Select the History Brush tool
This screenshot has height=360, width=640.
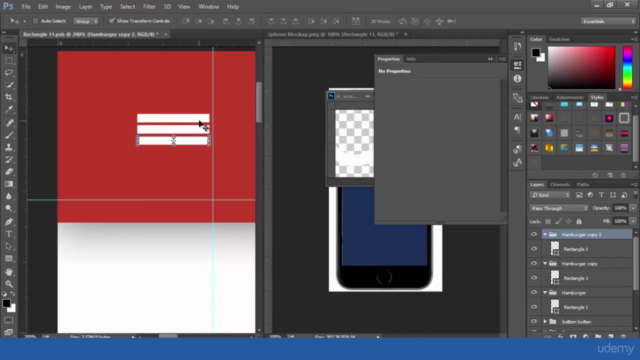click(9, 160)
